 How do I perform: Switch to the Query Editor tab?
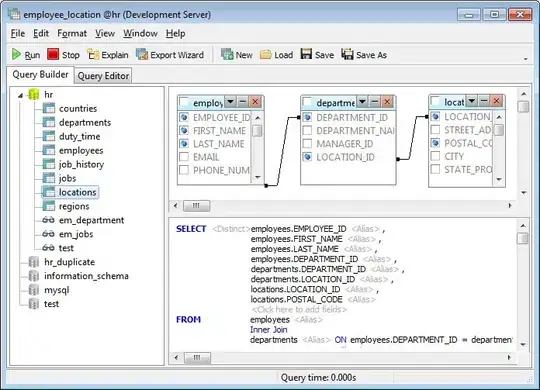tap(103, 76)
